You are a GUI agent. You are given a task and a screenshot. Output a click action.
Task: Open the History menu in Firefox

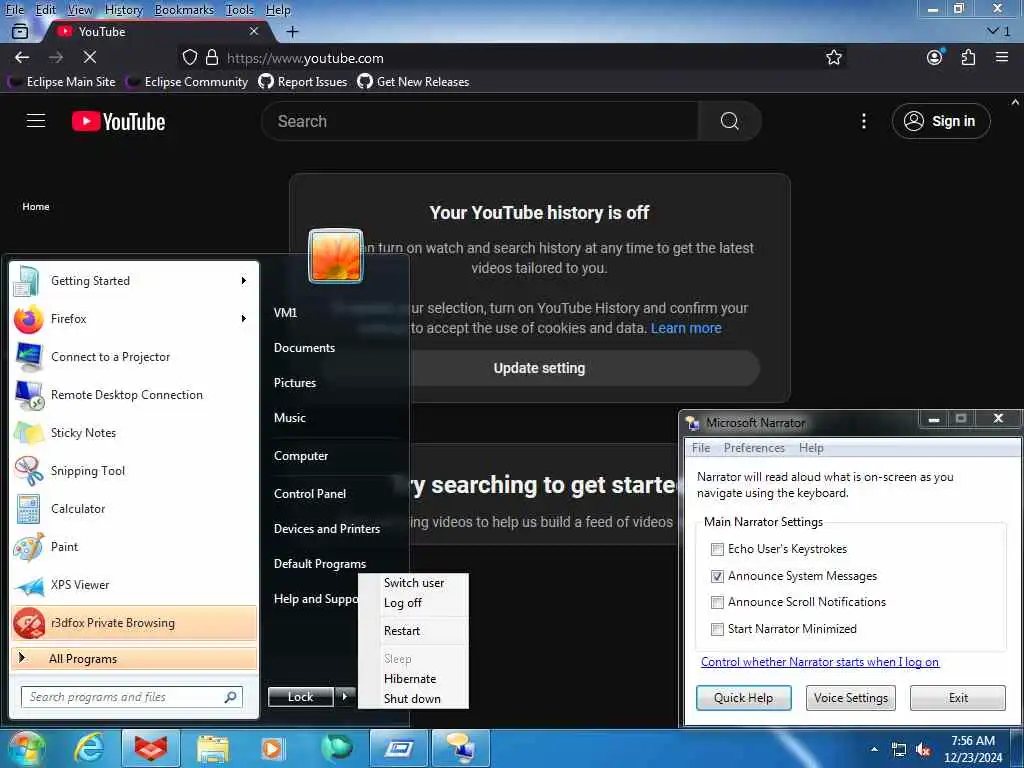(123, 10)
